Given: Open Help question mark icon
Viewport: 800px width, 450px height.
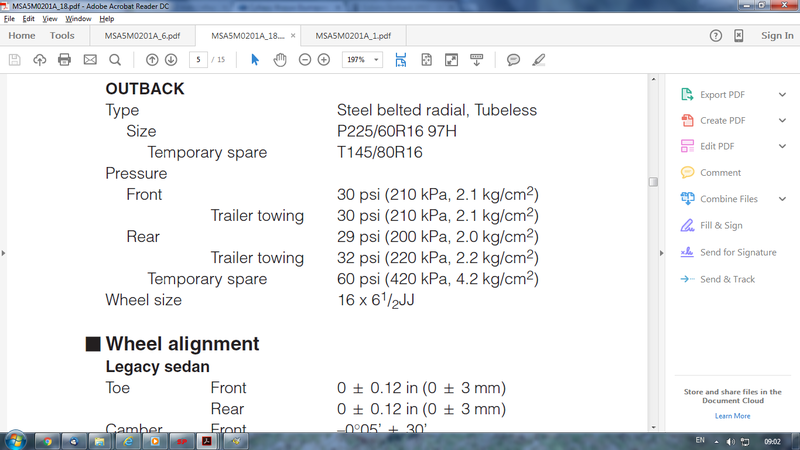Looking at the screenshot, I should [x=716, y=36].
